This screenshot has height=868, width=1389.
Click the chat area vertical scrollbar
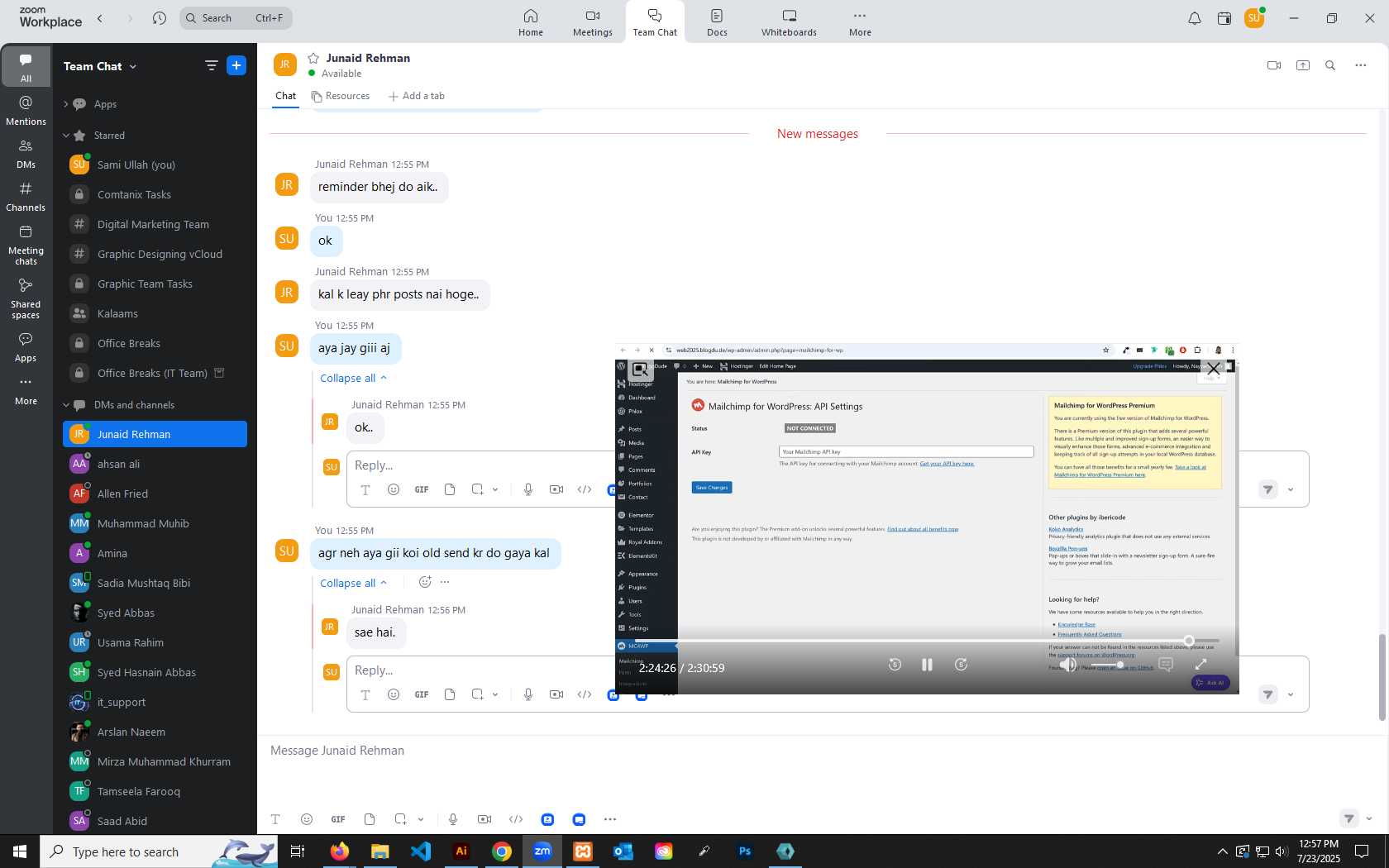pyautogui.click(x=1381, y=676)
